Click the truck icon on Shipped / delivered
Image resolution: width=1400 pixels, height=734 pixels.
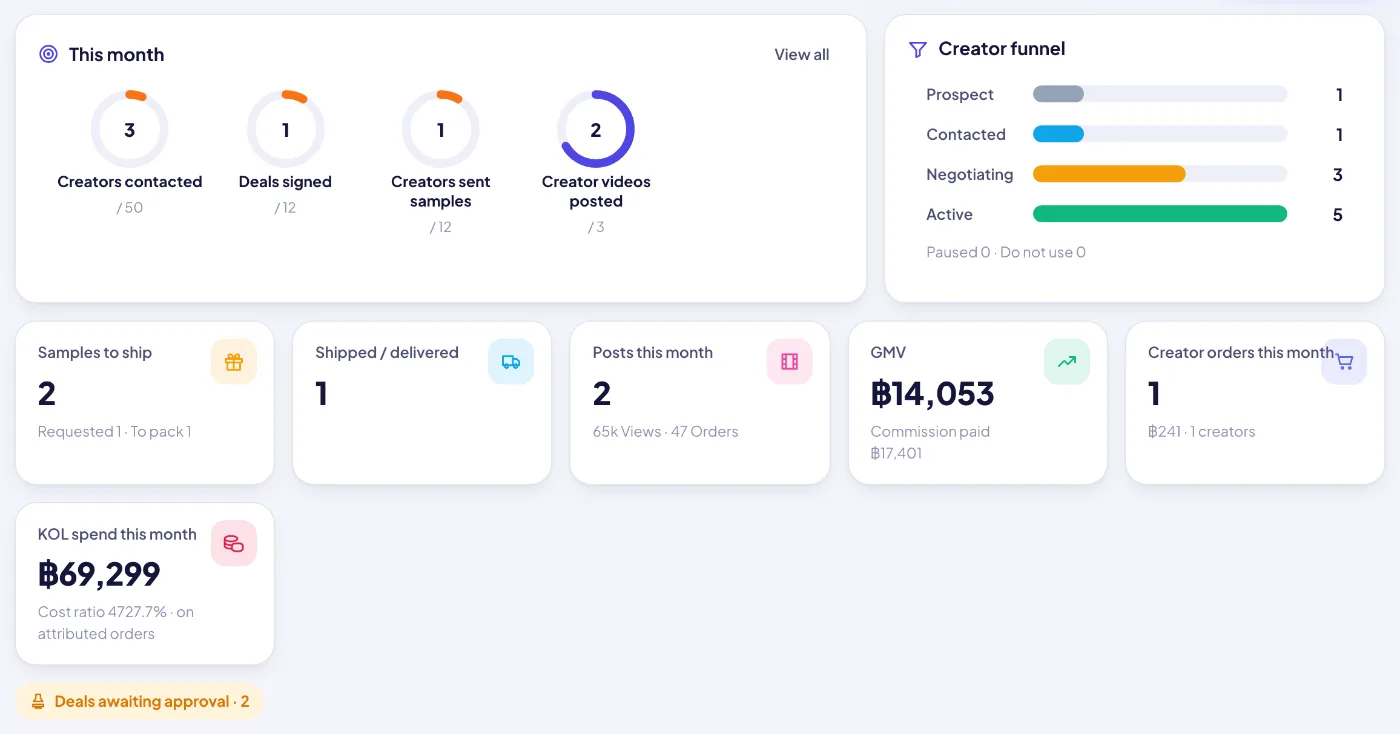point(511,362)
